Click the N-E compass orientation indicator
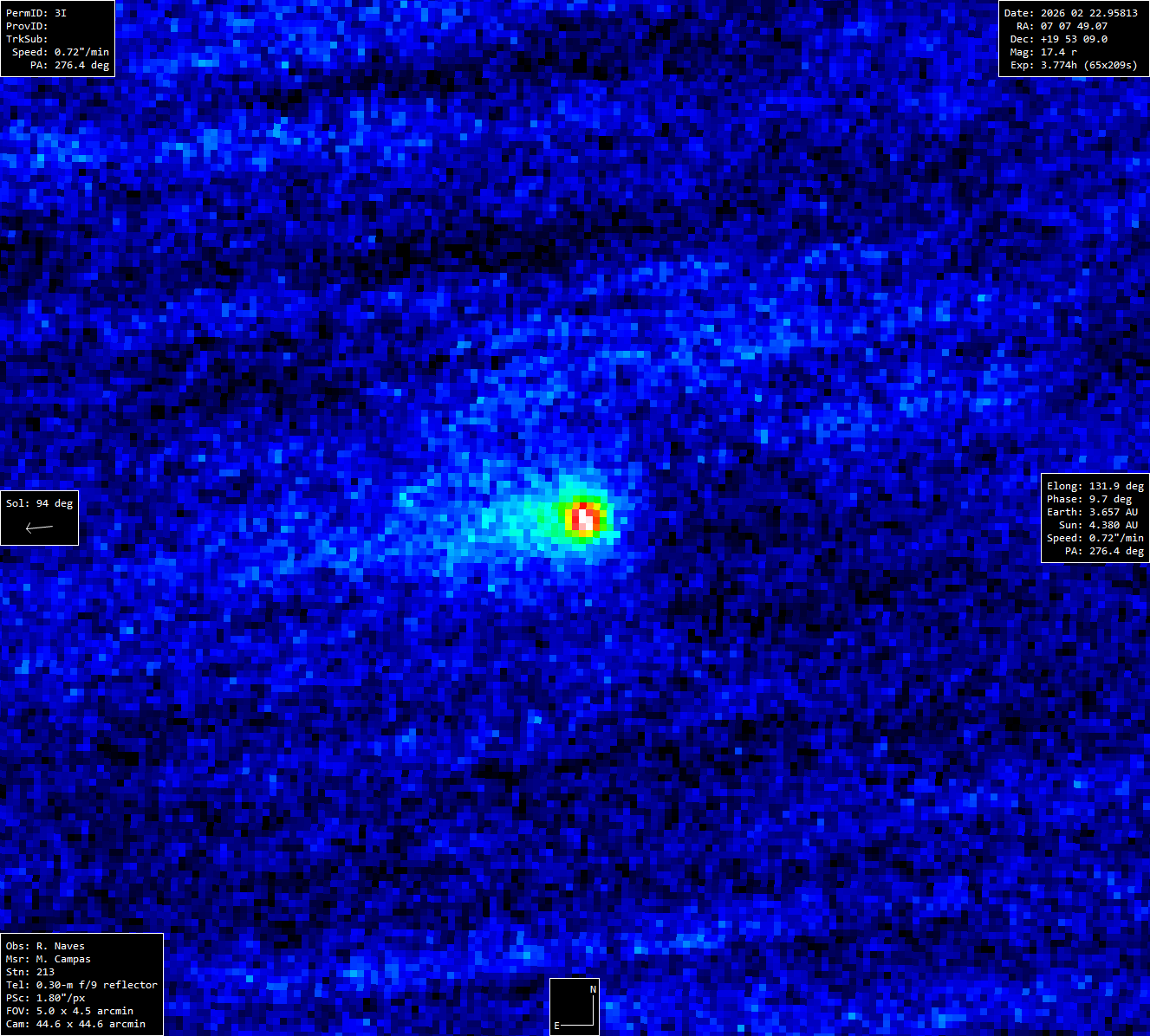The image size is (1150, 1036). coord(575,1007)
